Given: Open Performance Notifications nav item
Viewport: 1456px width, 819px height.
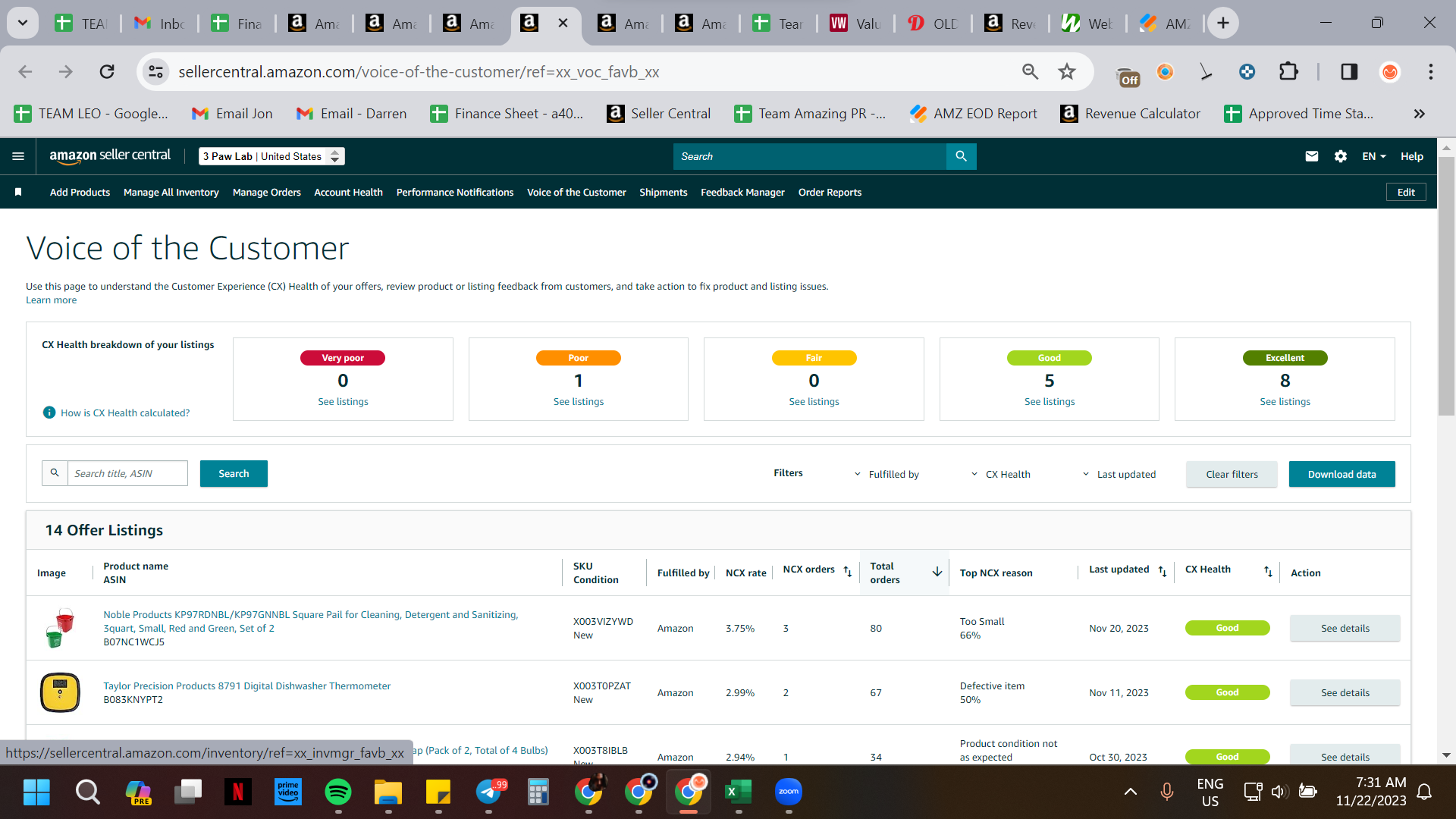Looking at the screenshot, I should click(455, 193).
